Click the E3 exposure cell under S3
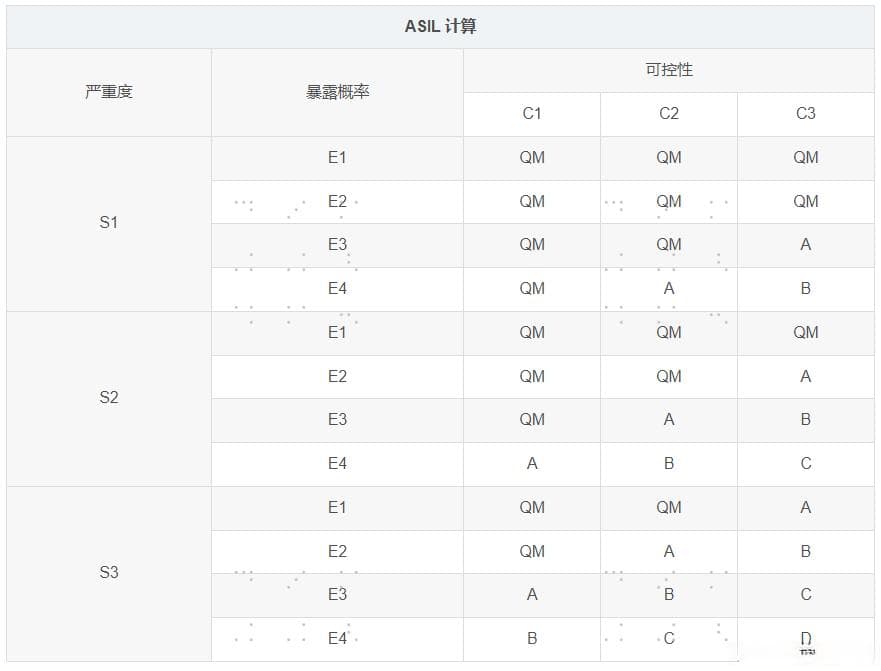Screen dimensions: 881x671 pyautogui.click(x=337, y=595)
